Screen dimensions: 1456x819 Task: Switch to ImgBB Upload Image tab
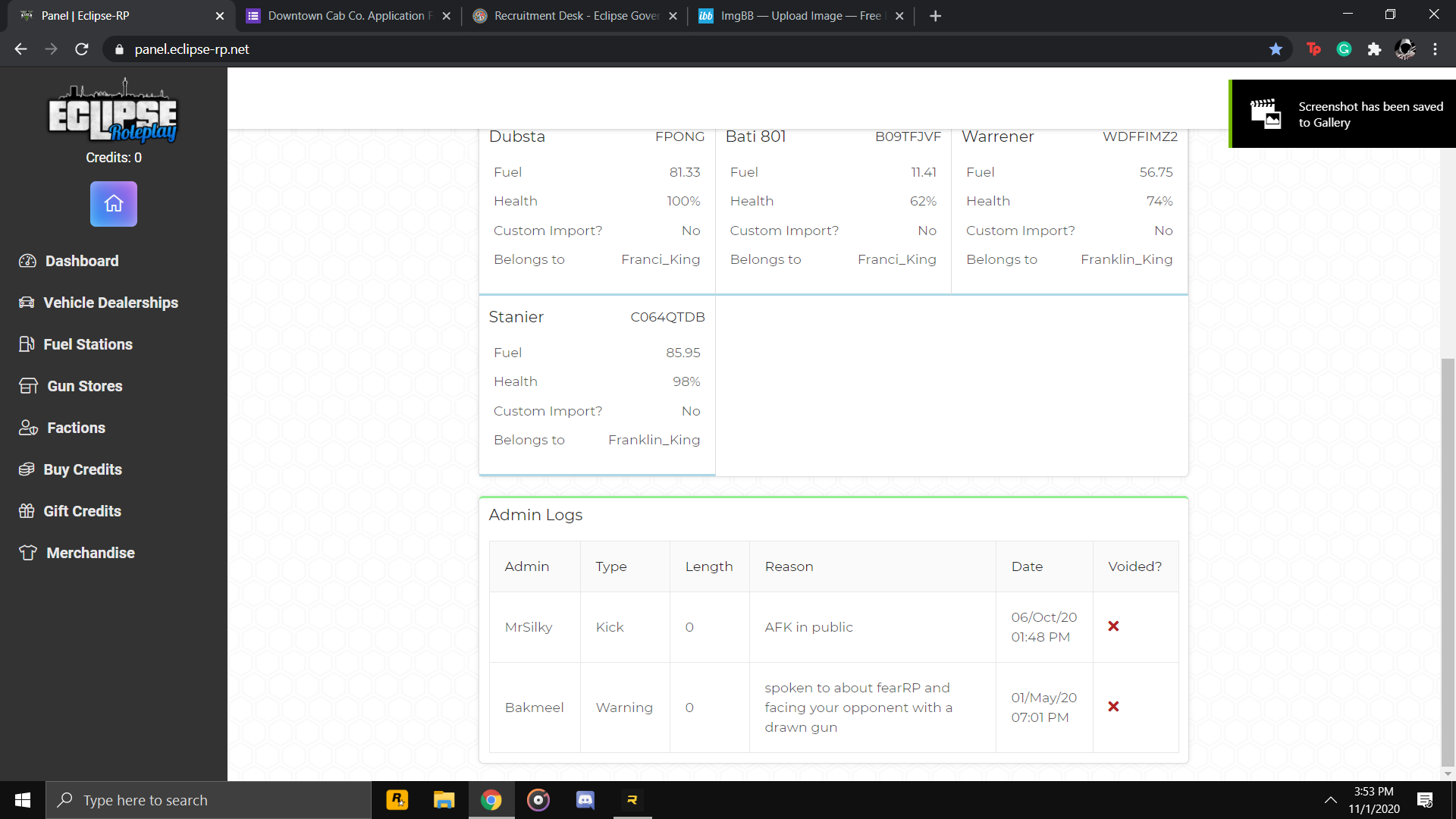coord(801,16)
